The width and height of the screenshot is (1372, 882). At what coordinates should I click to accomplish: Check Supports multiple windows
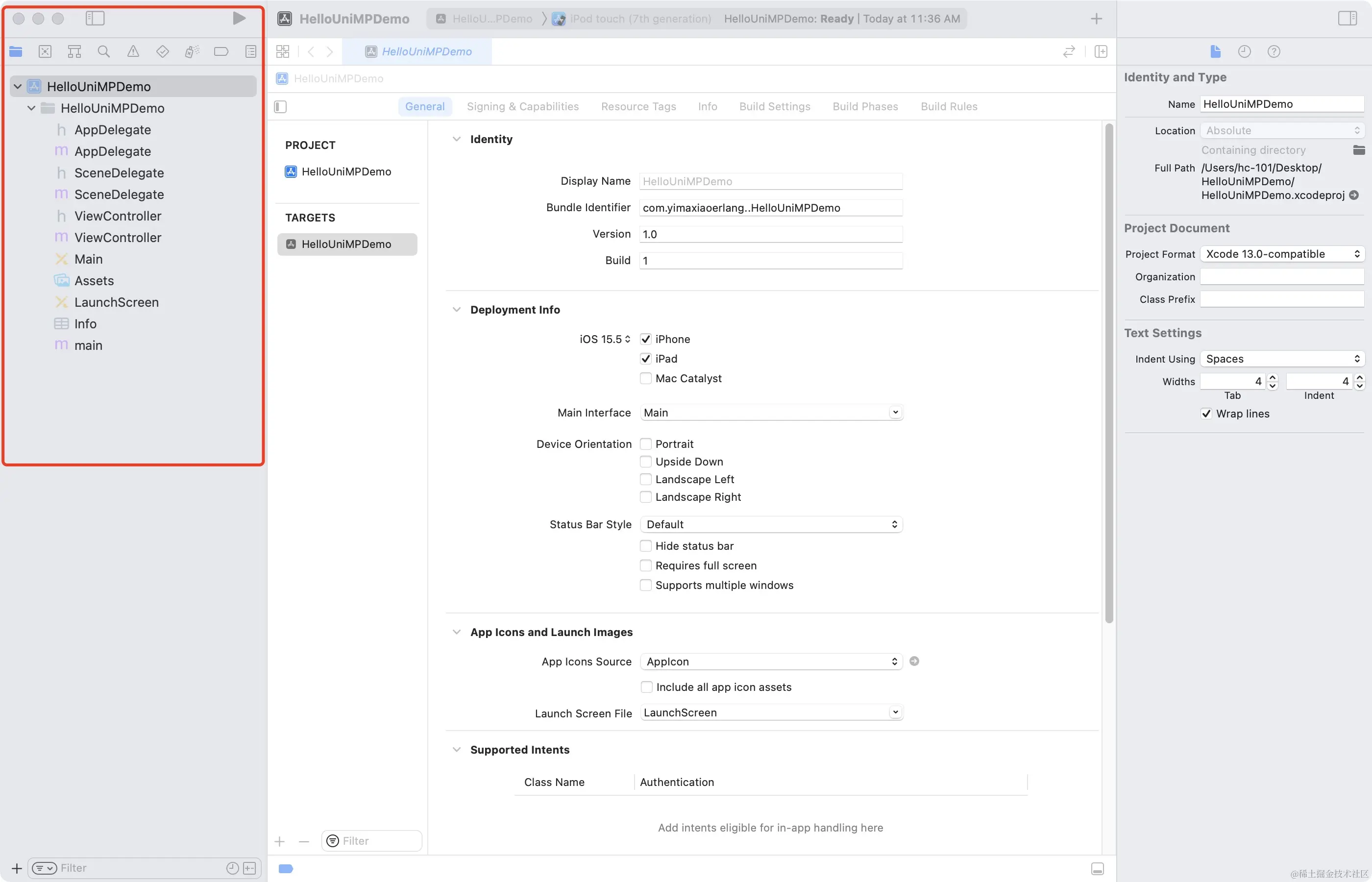tap(646, 585)
